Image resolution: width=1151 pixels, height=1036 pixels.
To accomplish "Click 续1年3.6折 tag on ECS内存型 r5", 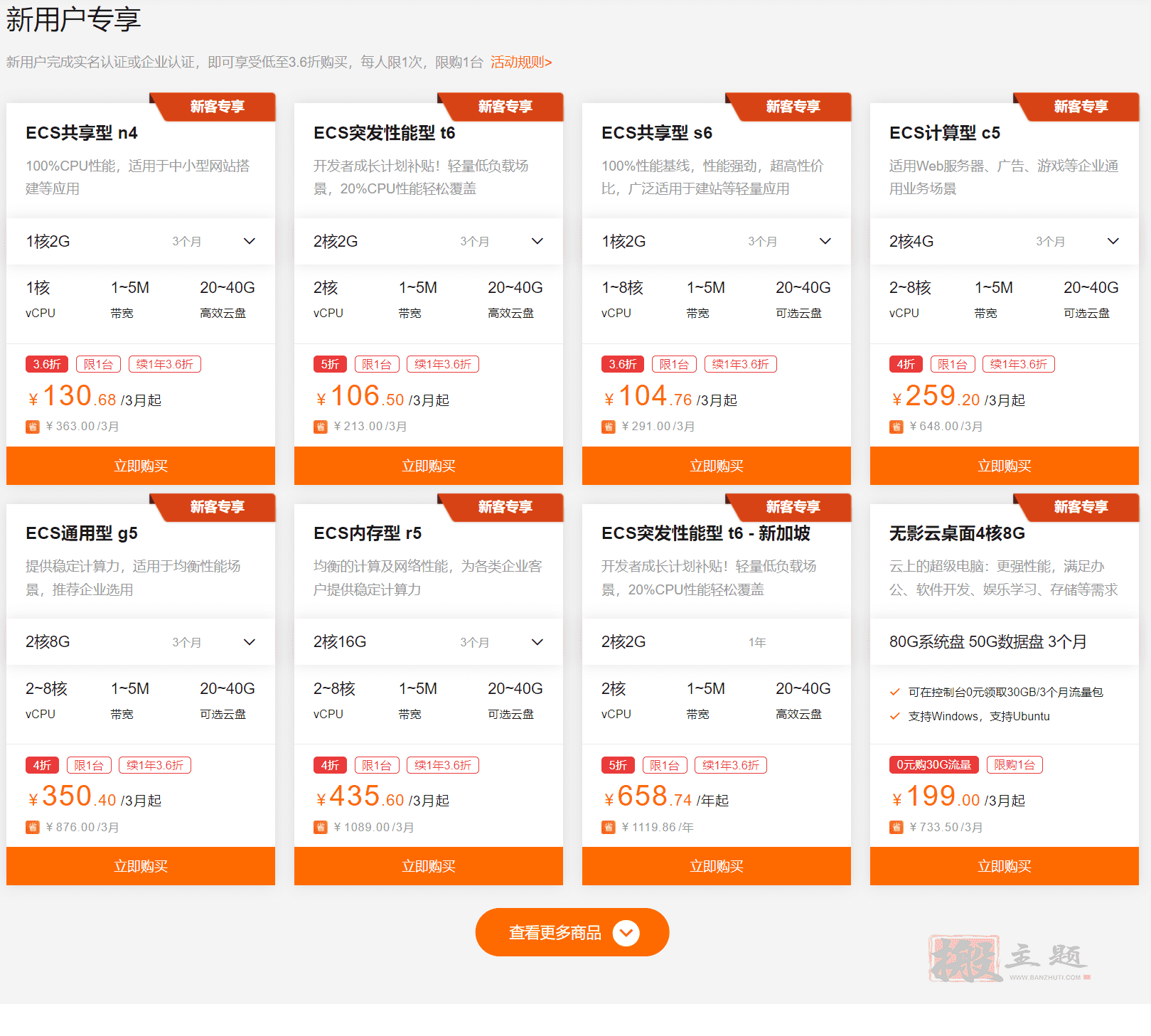I will pos(443,765).
